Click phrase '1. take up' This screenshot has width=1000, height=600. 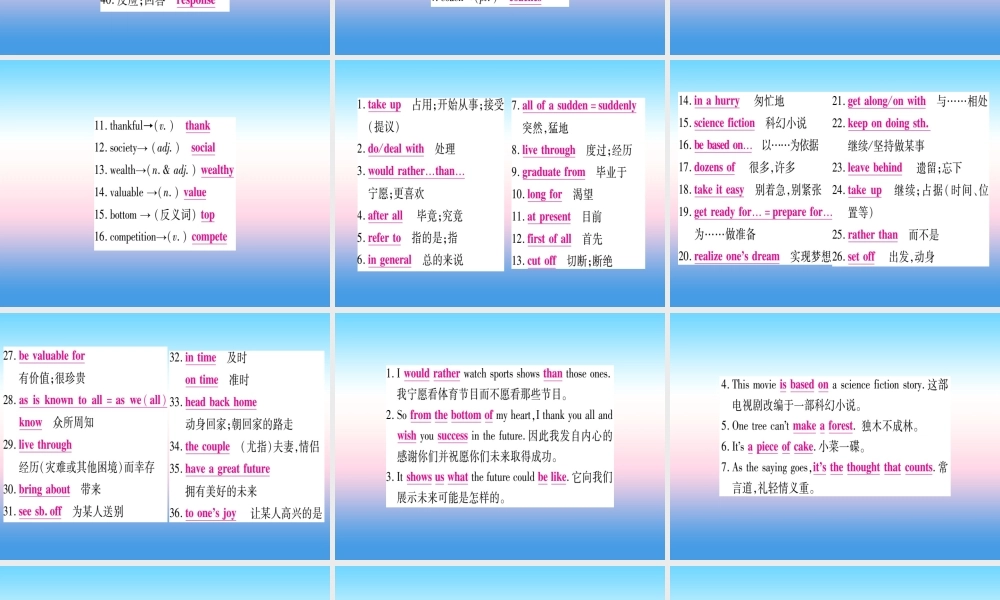pos(379,105)
